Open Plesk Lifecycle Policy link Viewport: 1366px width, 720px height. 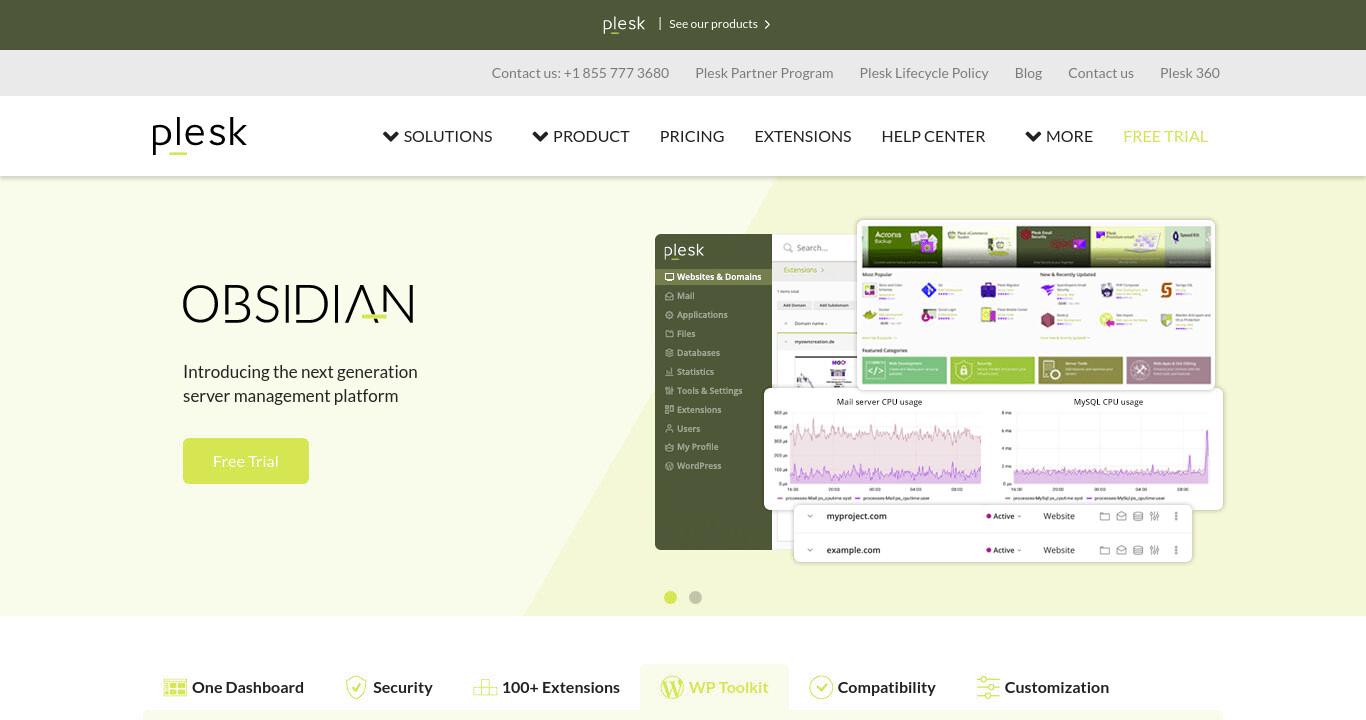coord(924,73)
